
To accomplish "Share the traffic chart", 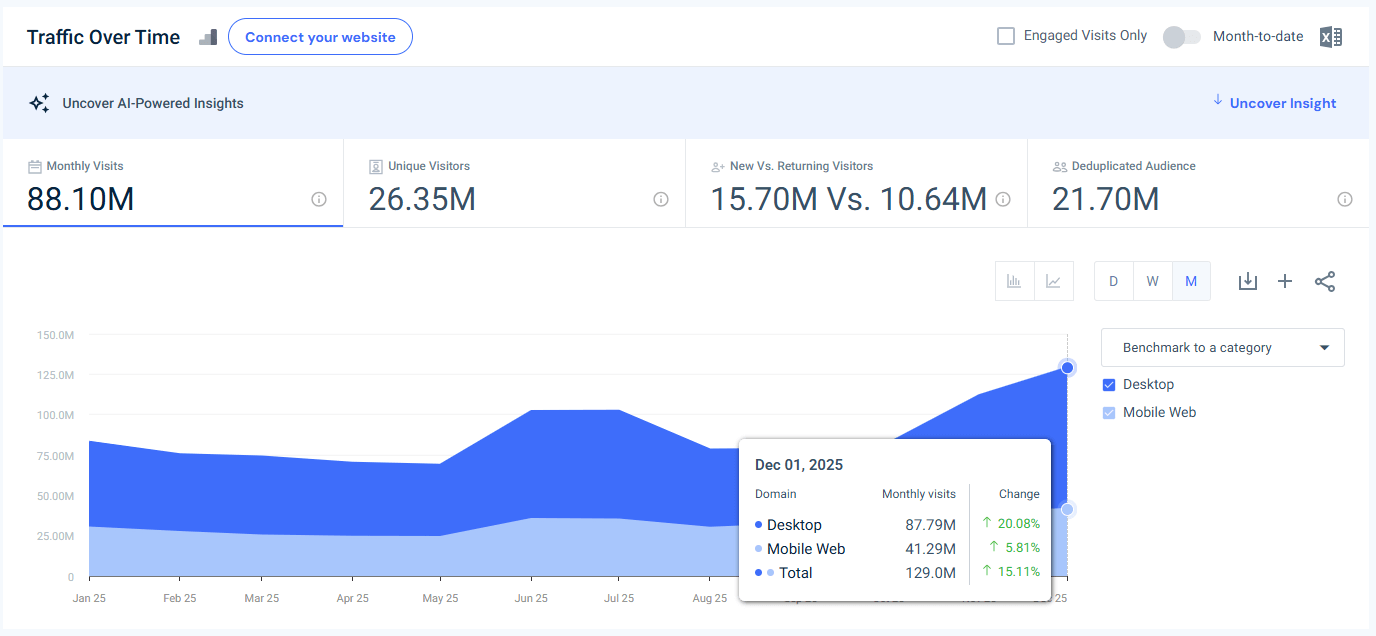I will [1325, 281].
